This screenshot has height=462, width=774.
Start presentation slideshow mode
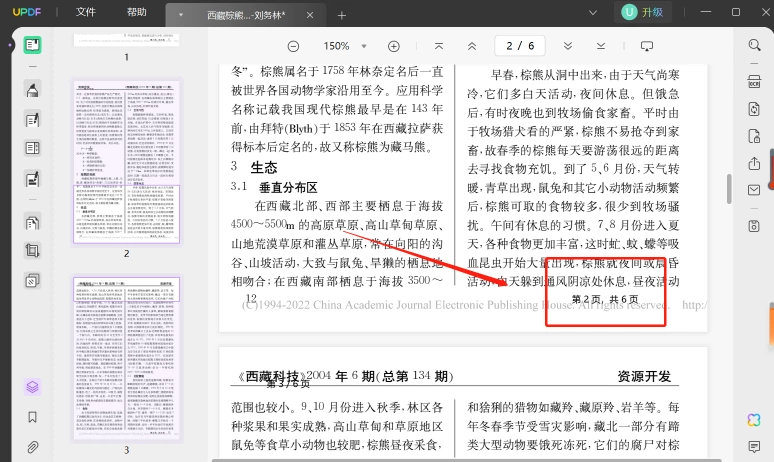(x=647, y=46)
